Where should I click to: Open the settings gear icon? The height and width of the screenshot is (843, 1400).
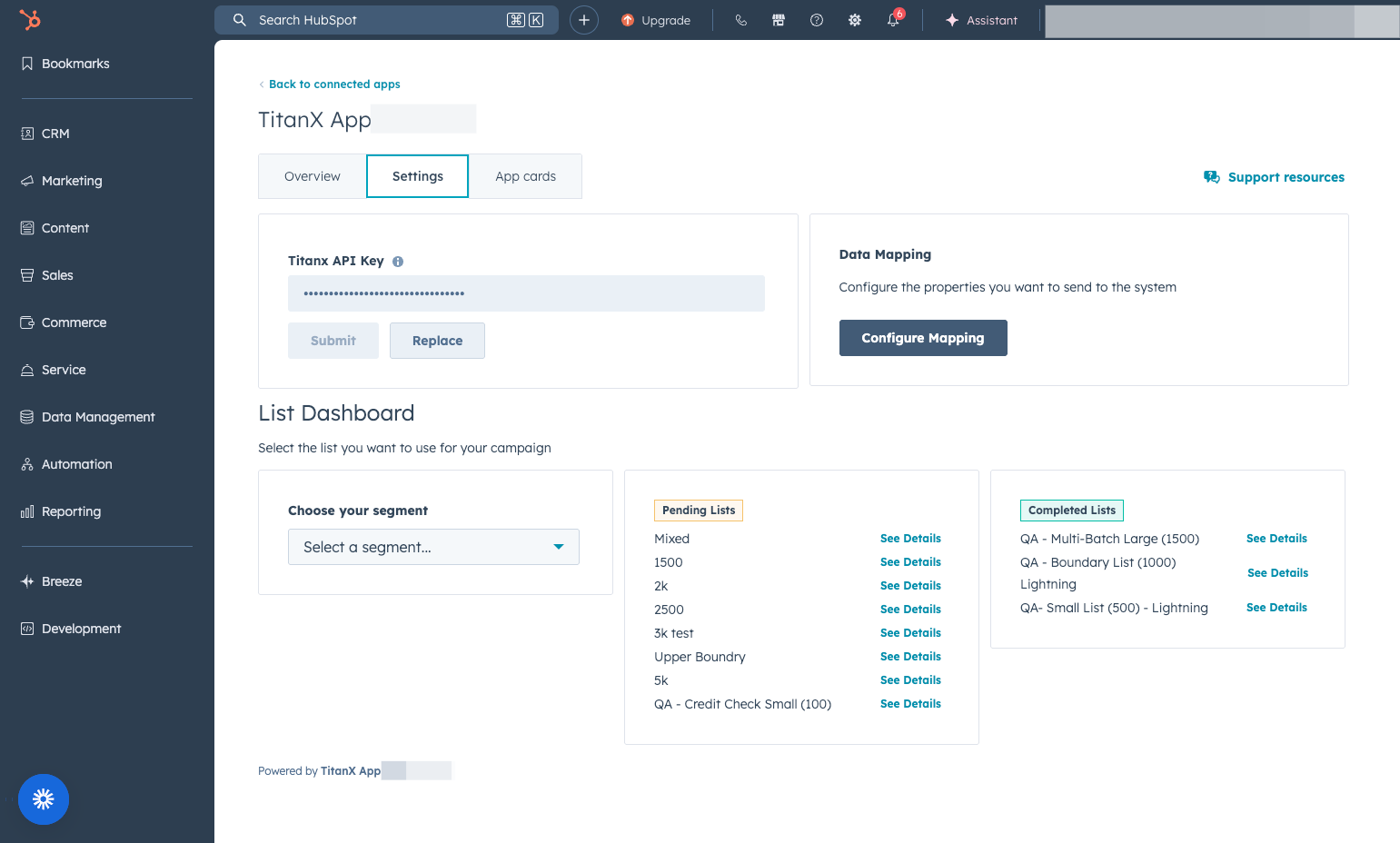tap(855, 20)
